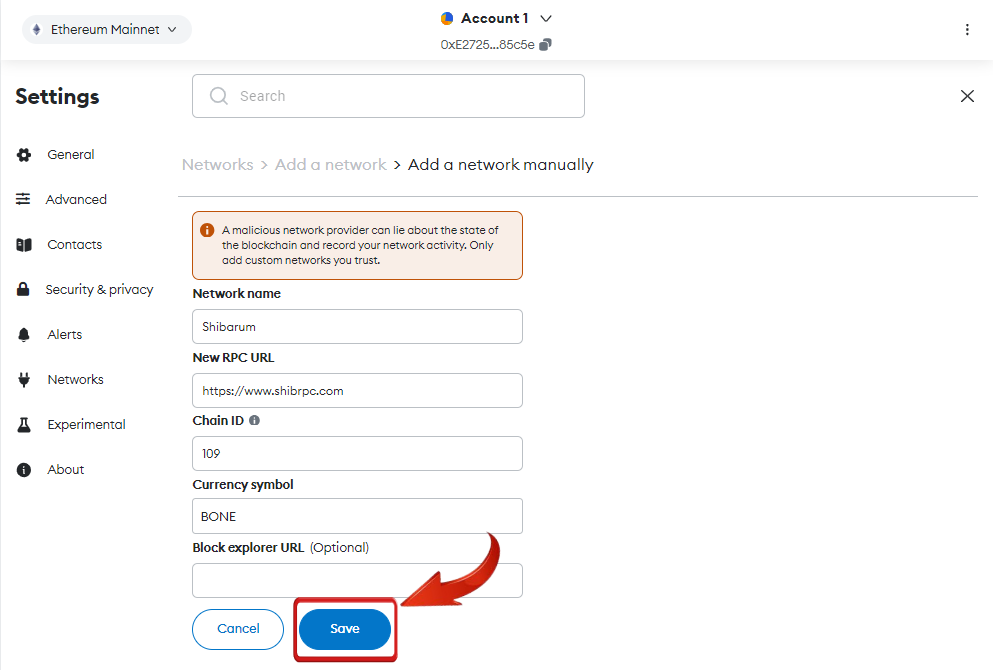The width and height of the screenshot is (993, 670).
Task: Click the Chain ID info icon
Action: tap(255, 420)
